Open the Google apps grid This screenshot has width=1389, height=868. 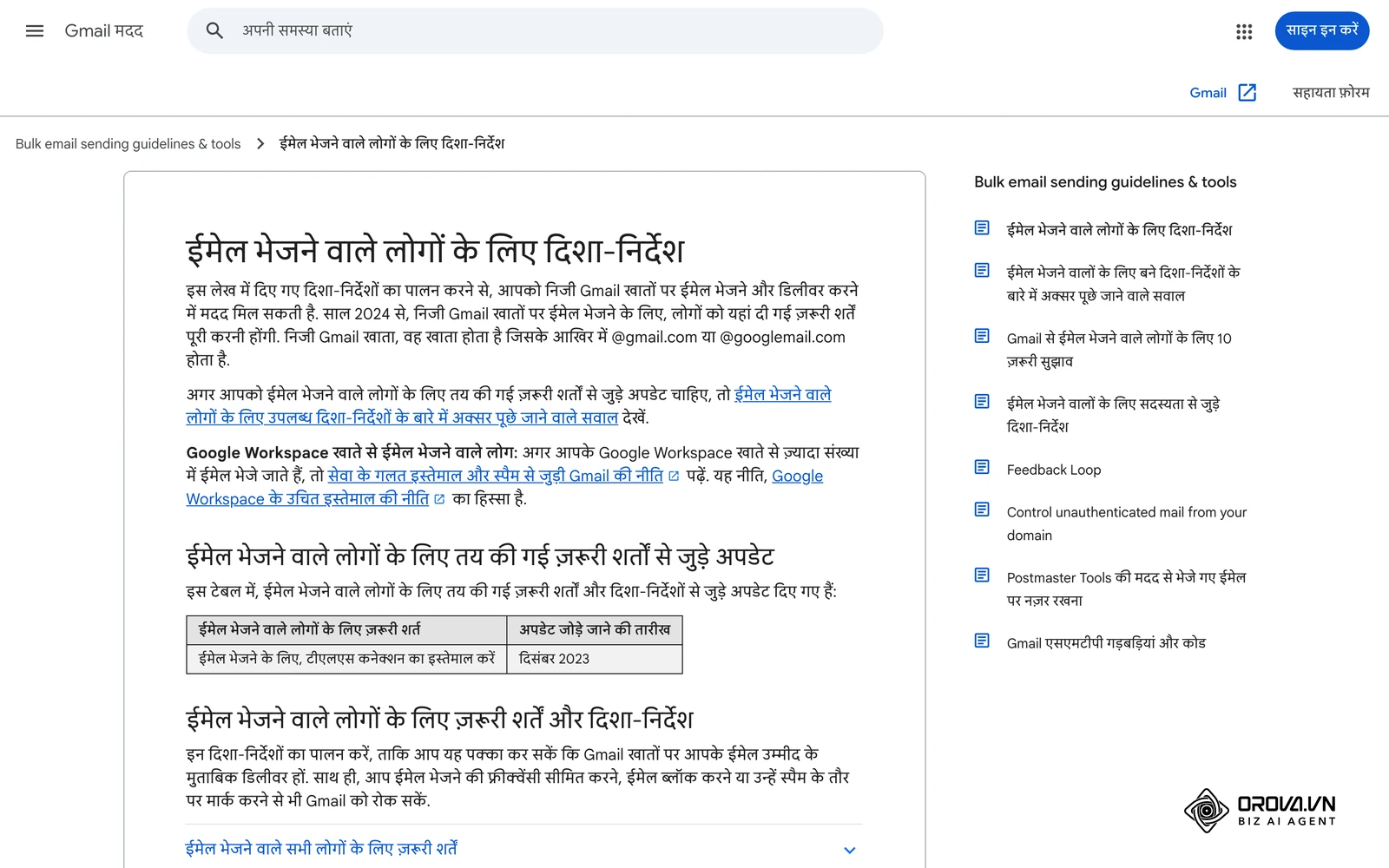[x=1244, y=31]
